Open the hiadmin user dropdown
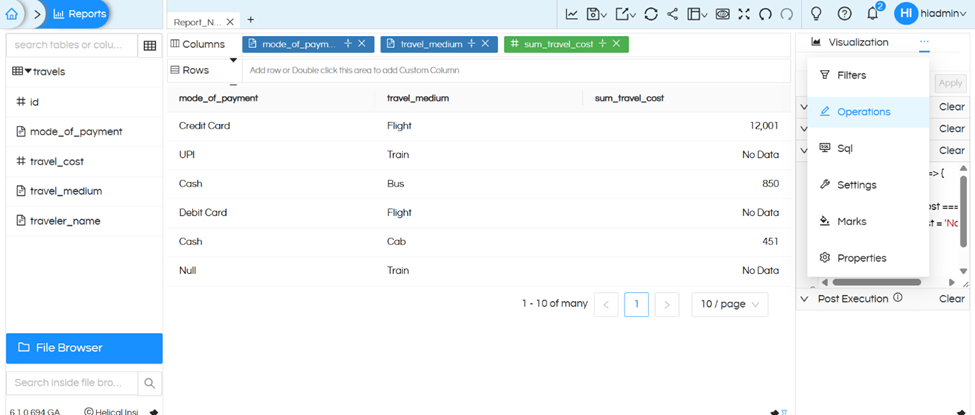The image size is (975, 415). (931, 14)
